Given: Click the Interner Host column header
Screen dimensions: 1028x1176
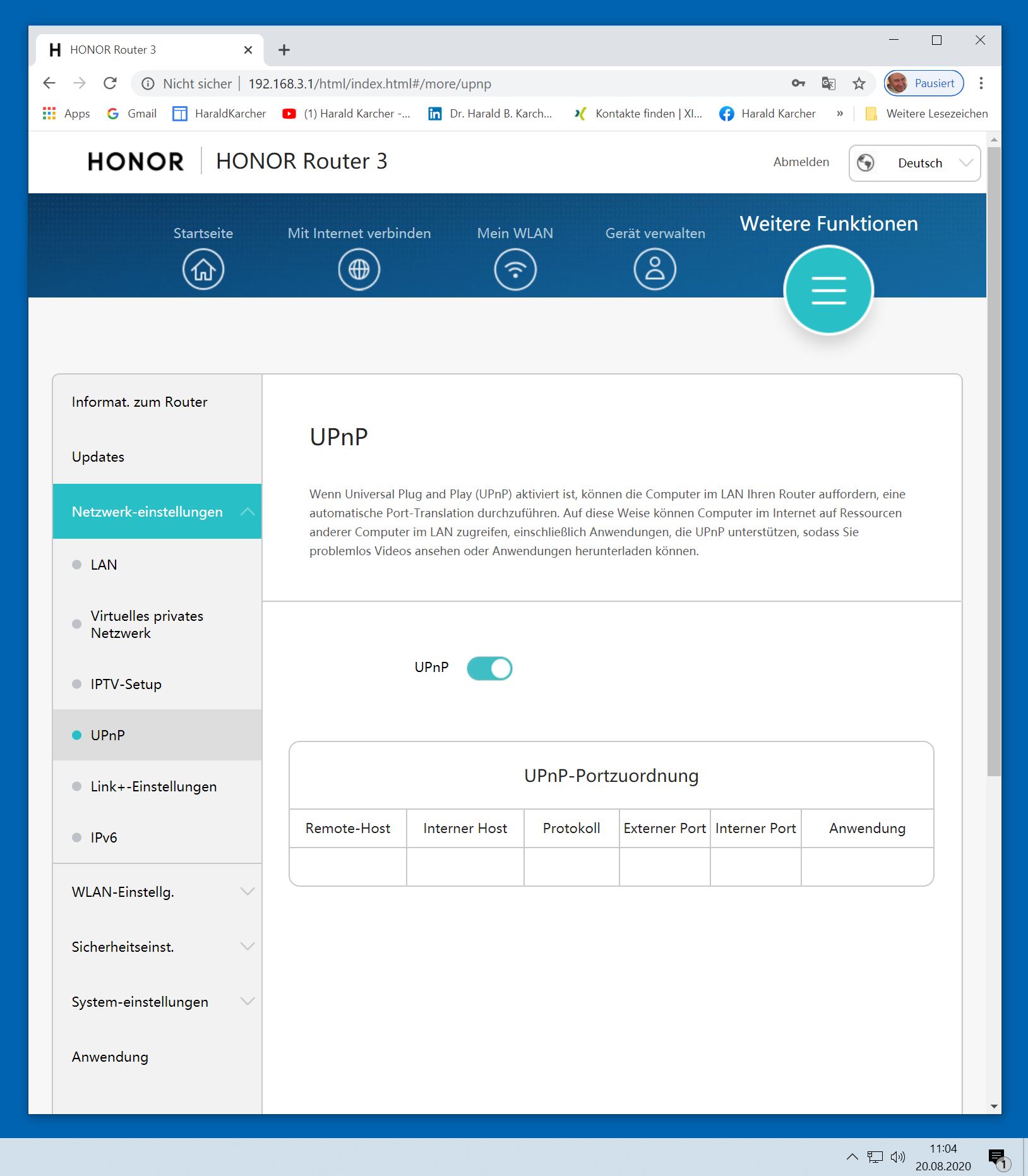Looking at the screenshot, I should click(465, 829).
